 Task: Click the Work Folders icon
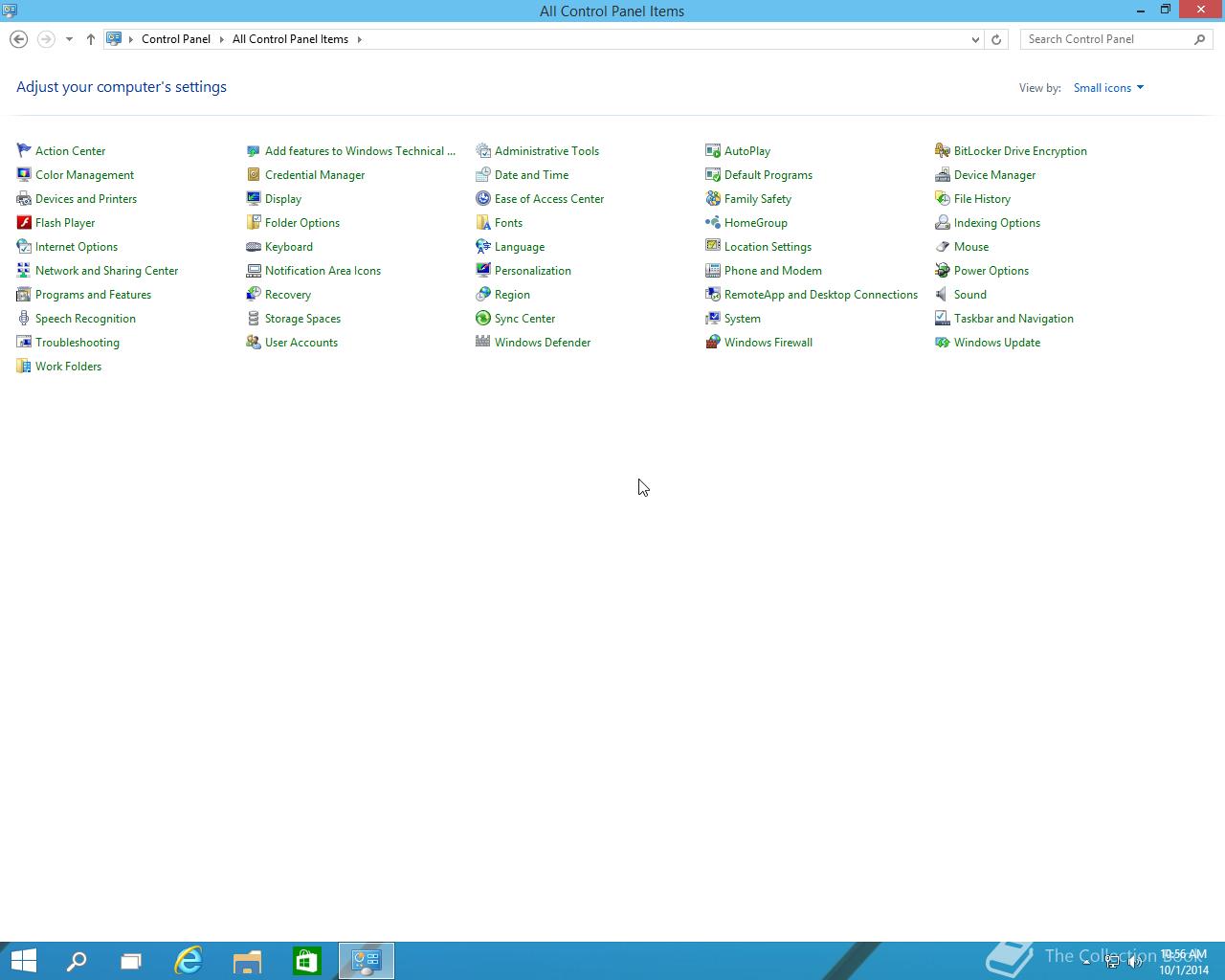click(x=24, y=366)
